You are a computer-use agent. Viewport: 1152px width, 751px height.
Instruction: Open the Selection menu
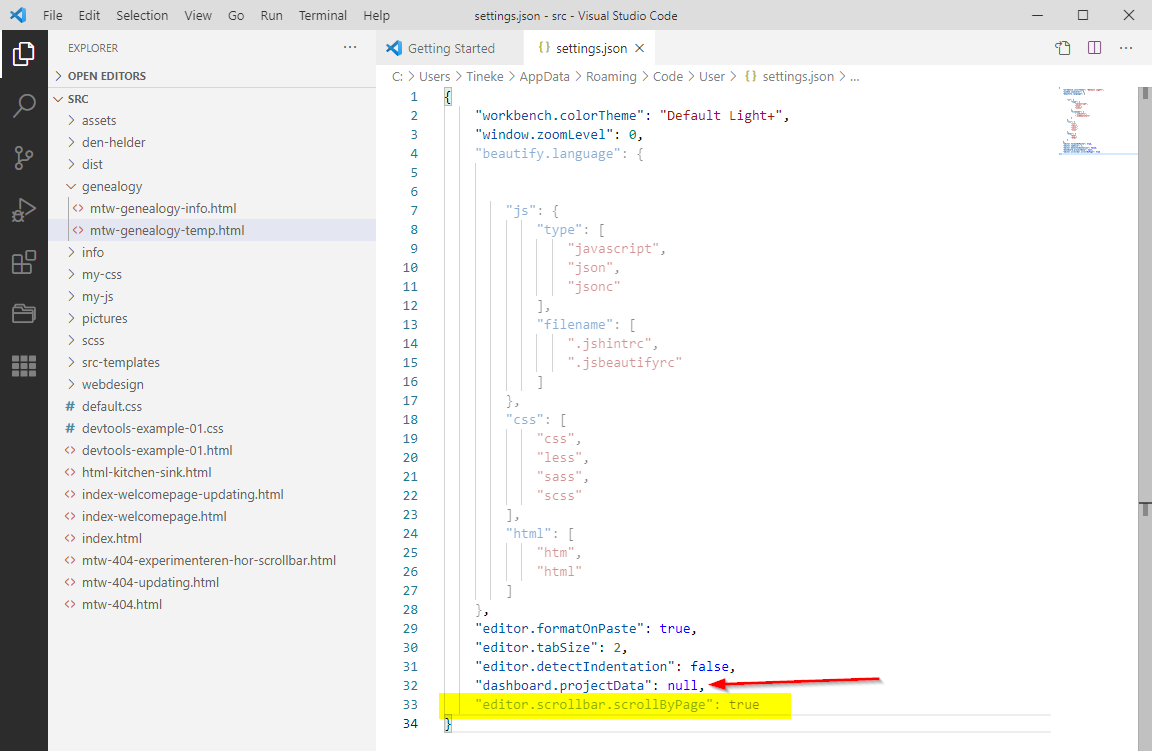[142, 15]
